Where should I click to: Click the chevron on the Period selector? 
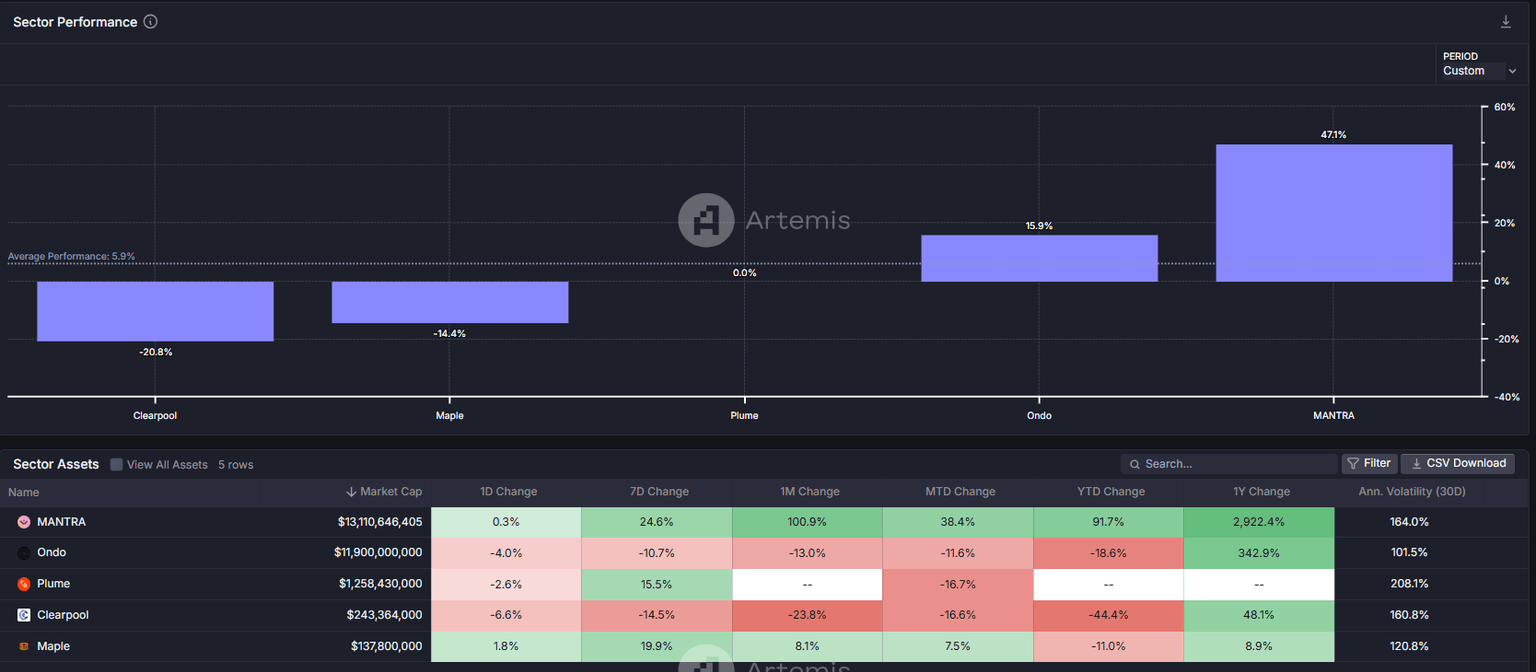click(1513, 71)
